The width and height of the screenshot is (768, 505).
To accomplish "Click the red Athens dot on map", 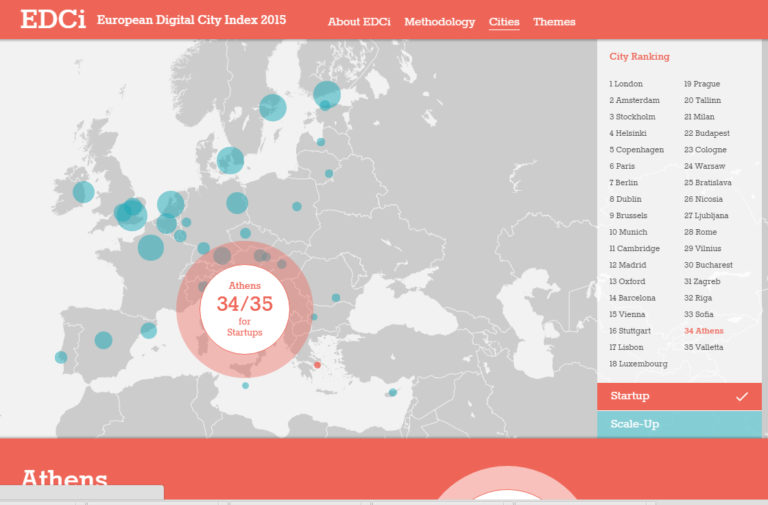I will coord(317,365).
